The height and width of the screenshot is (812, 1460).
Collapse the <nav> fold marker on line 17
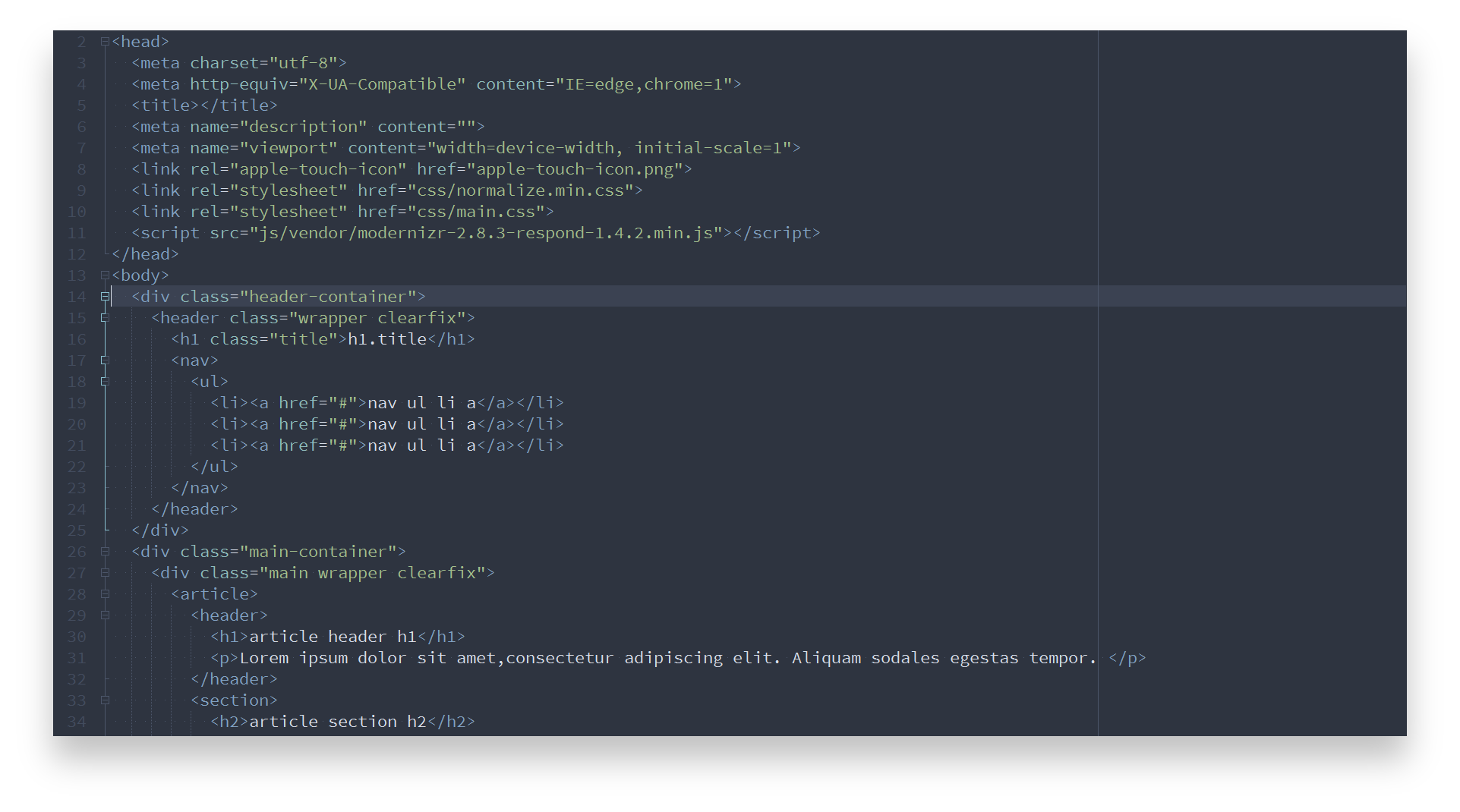coord(105,360)
